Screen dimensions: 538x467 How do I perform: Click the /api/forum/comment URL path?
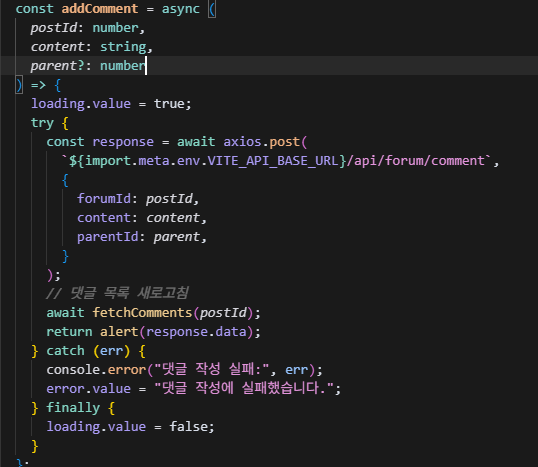(415, 161)
